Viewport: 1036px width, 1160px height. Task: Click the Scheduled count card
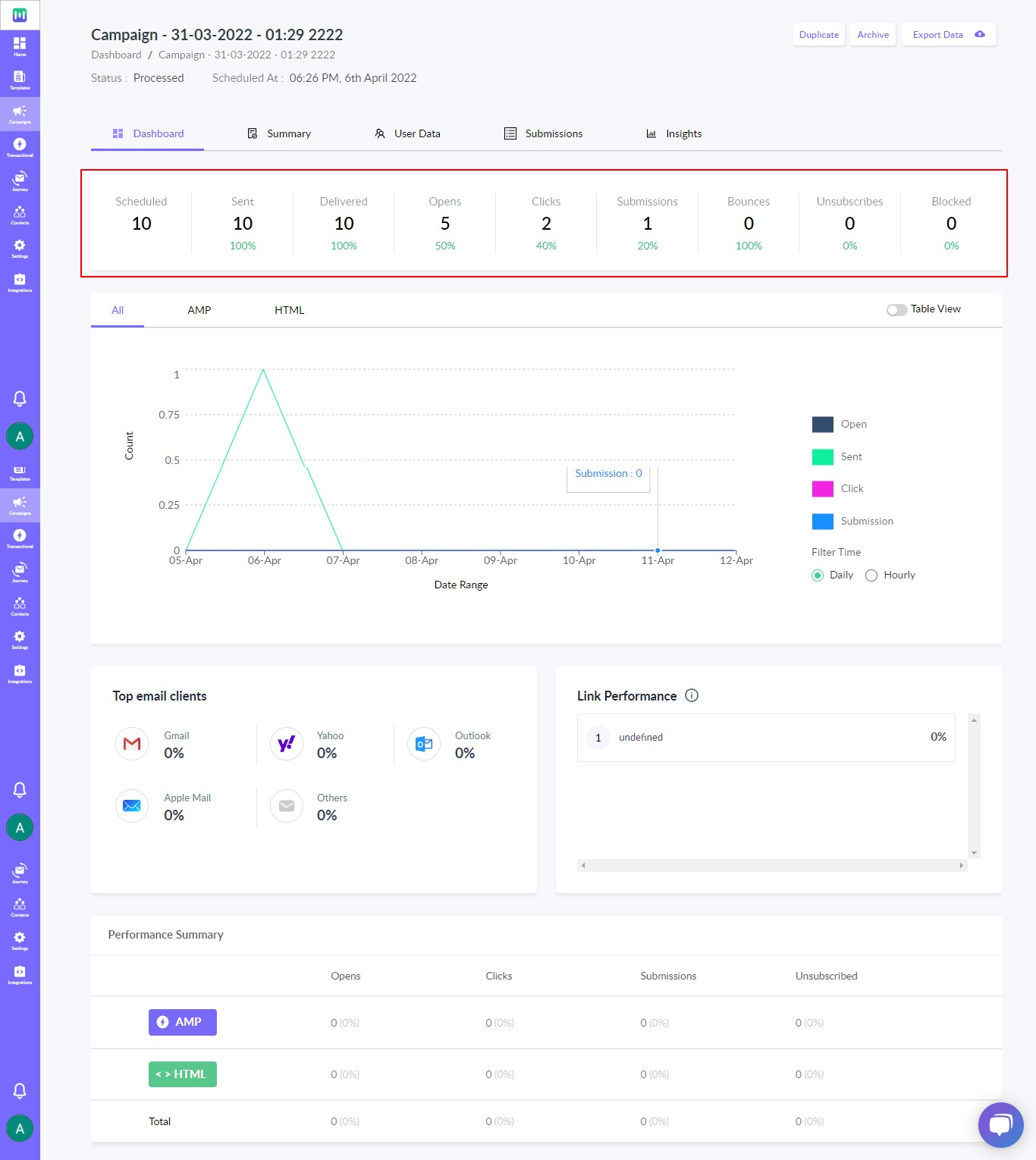pos(141,223)
